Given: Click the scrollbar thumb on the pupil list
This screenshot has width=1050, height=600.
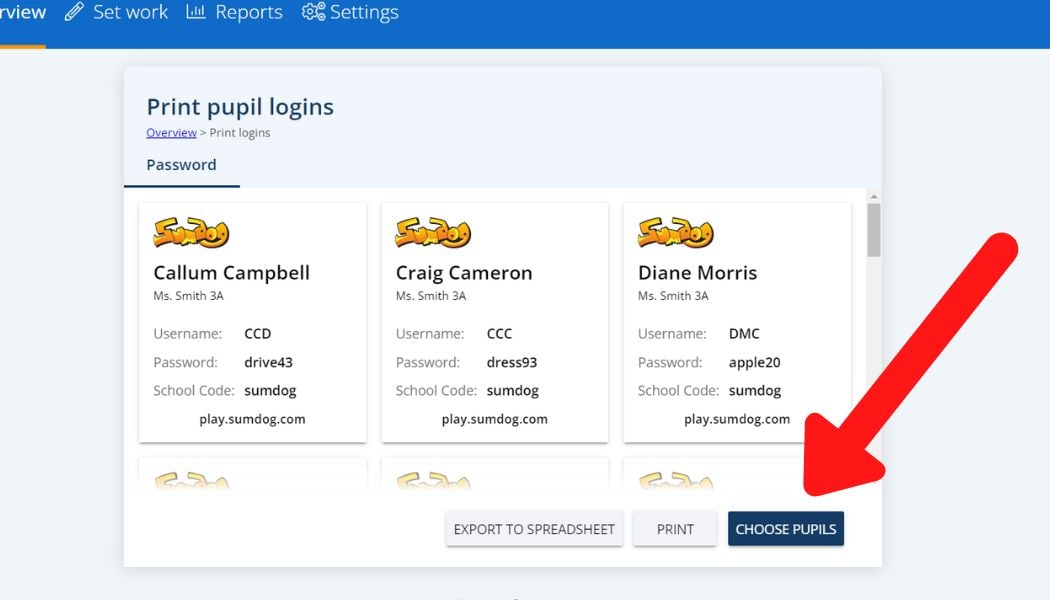Looking at the screenshot, I should click(x=872, y=228).
